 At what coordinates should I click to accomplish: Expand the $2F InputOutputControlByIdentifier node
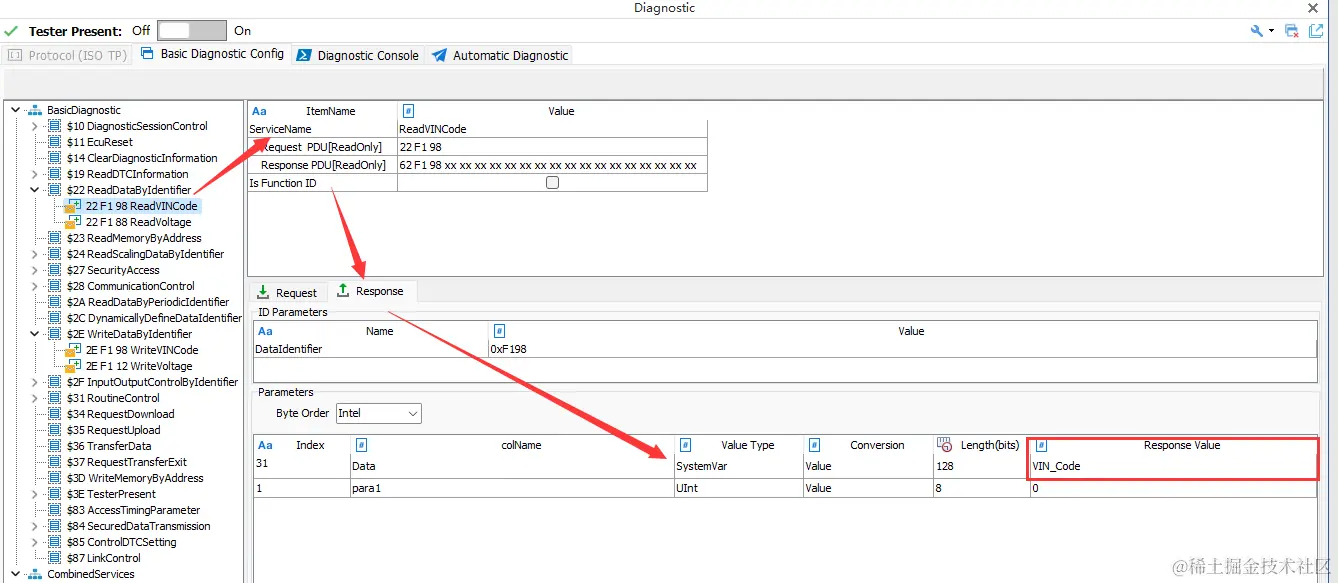(x=35, y=382)
